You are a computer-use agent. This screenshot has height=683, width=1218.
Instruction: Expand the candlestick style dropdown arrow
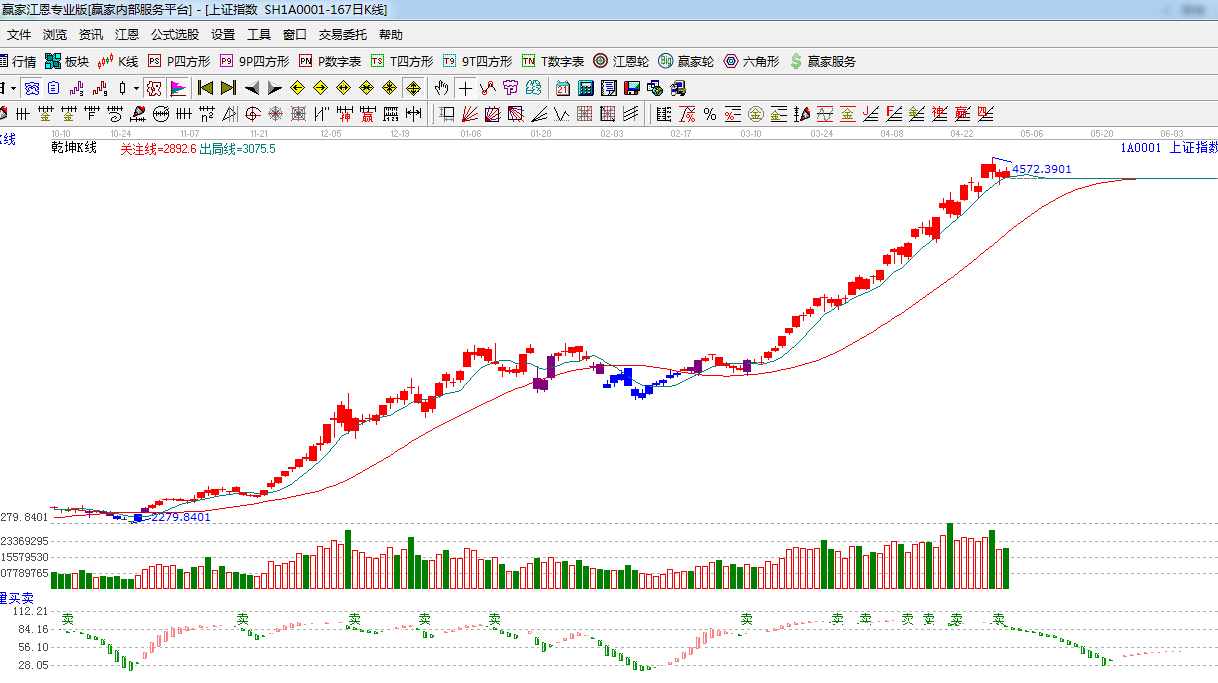click(x=136, y=88)
